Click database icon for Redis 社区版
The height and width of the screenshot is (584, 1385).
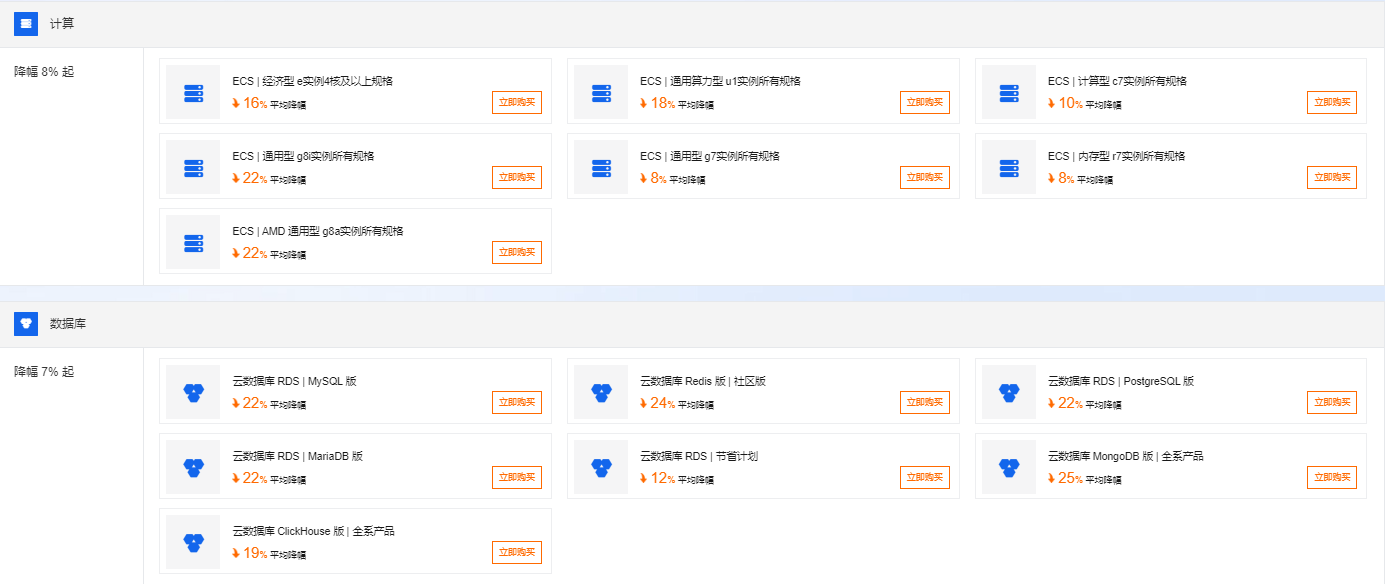pos(601,393)
